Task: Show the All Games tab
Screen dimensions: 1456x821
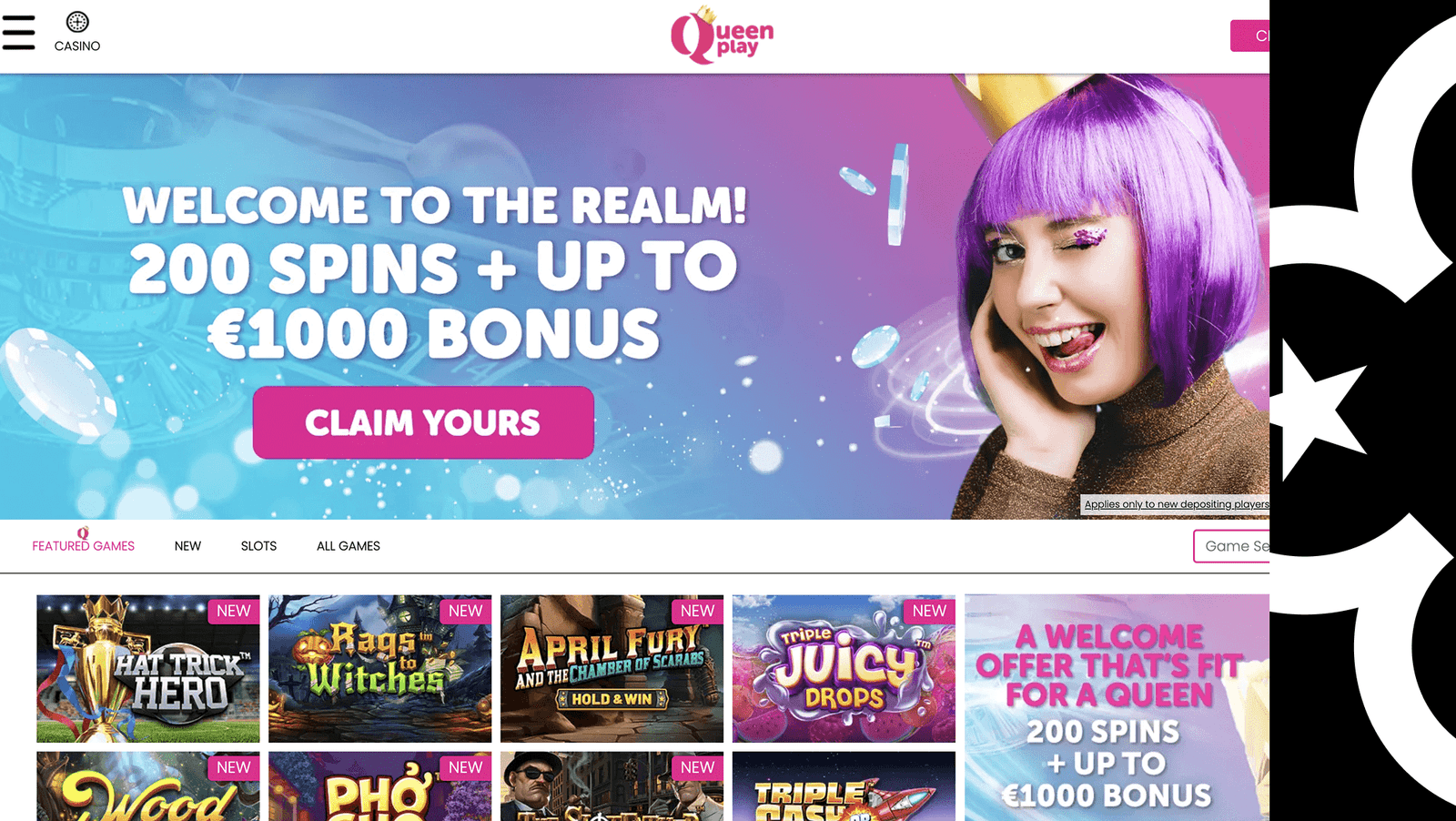Action: coord(349,546)
